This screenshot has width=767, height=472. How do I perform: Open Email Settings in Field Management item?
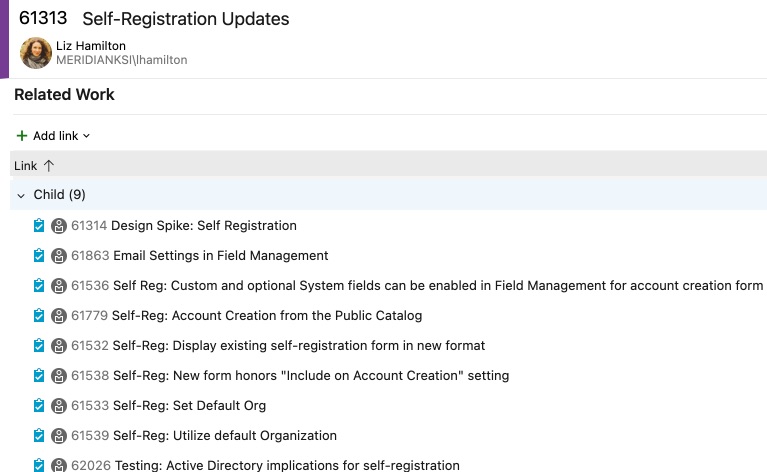point(221,256)
